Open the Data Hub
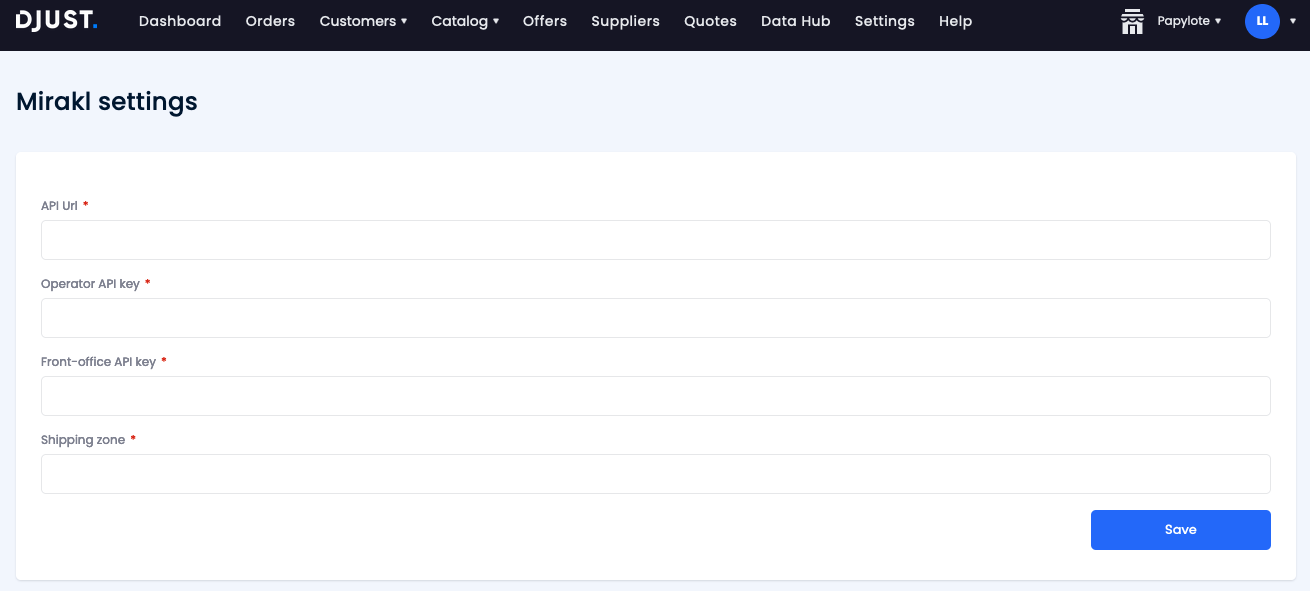The width and height of the screenshot is (1310, 591). (x=795, y=20)
